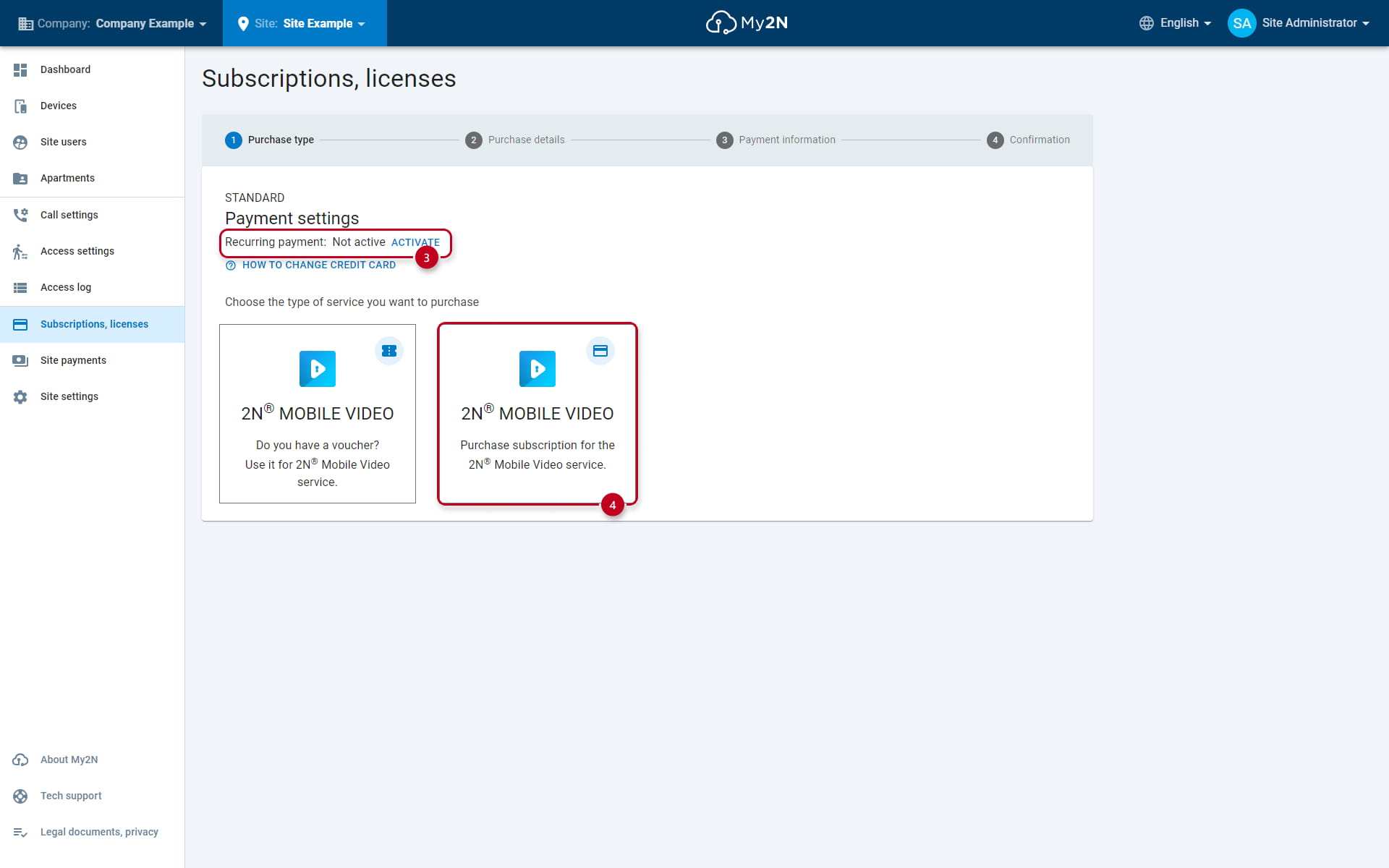Open Site settings label

click(x=69, y=396)
